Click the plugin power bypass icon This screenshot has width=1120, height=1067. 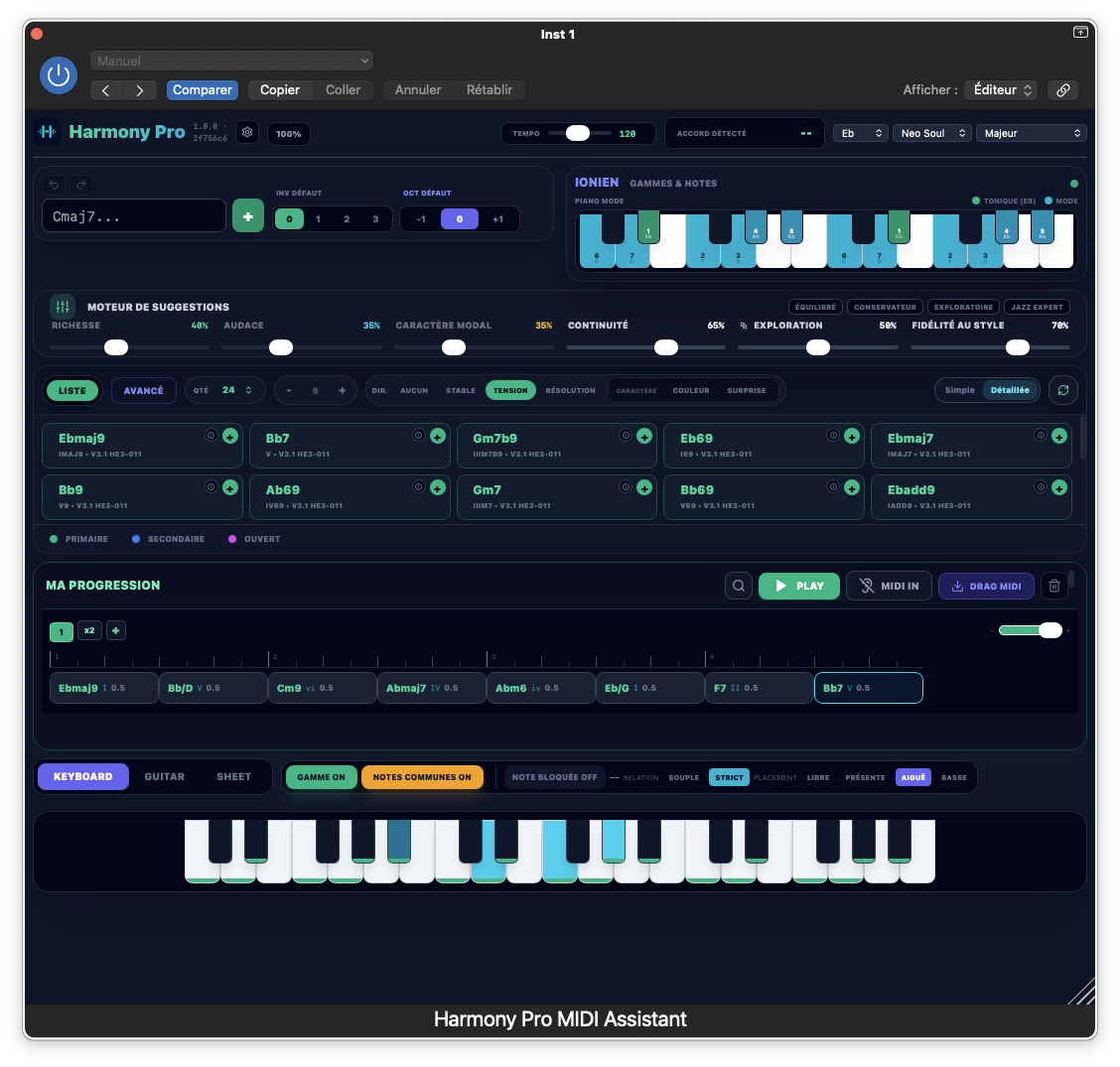pos(59,75)
